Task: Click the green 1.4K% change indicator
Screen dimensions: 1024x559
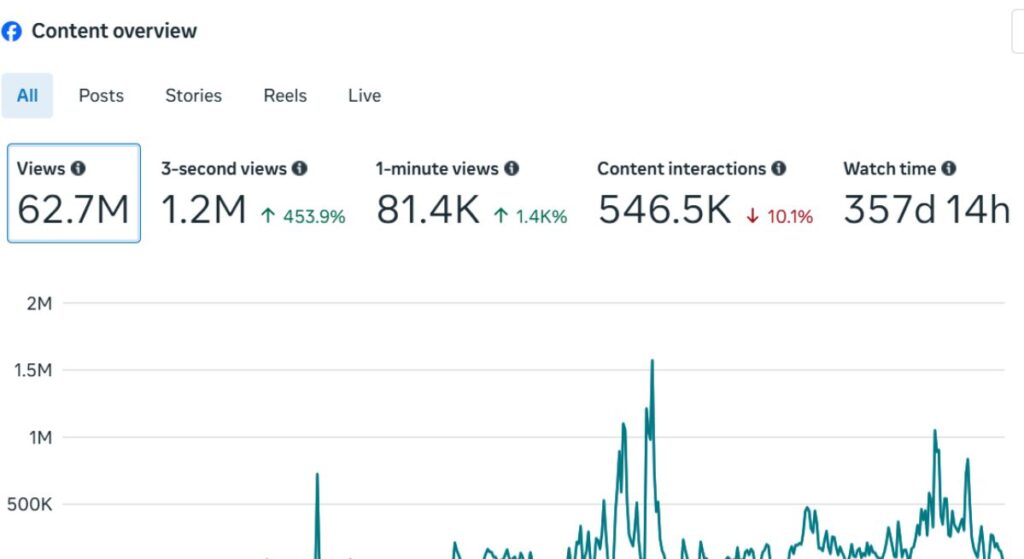Action: coord(531,216)
